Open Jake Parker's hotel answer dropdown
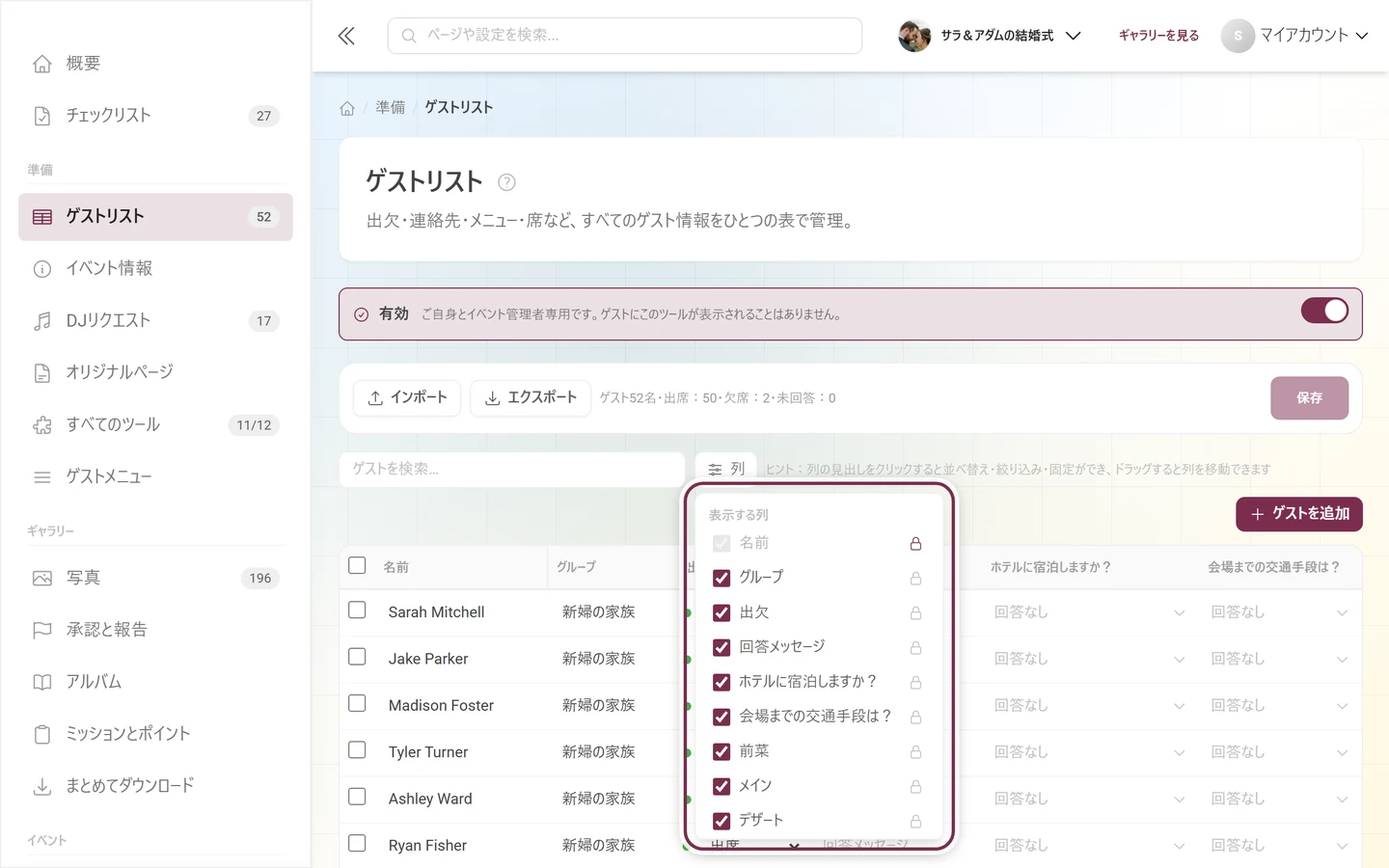The image size is (1389, 868). 1089,659
